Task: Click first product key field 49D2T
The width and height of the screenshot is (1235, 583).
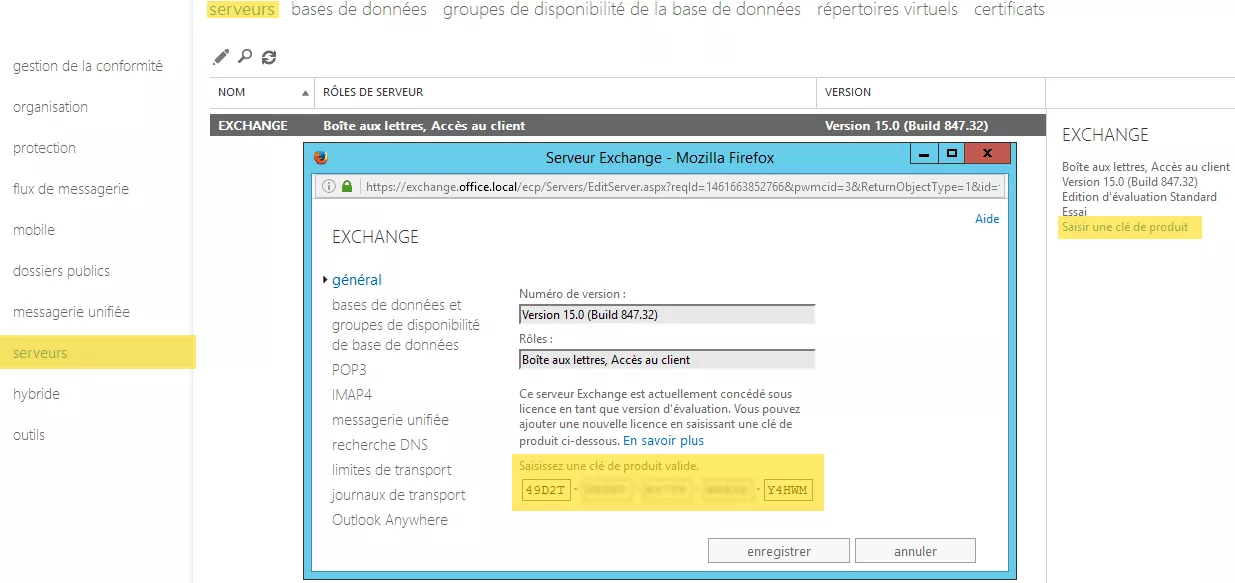Action: point(546,490)
